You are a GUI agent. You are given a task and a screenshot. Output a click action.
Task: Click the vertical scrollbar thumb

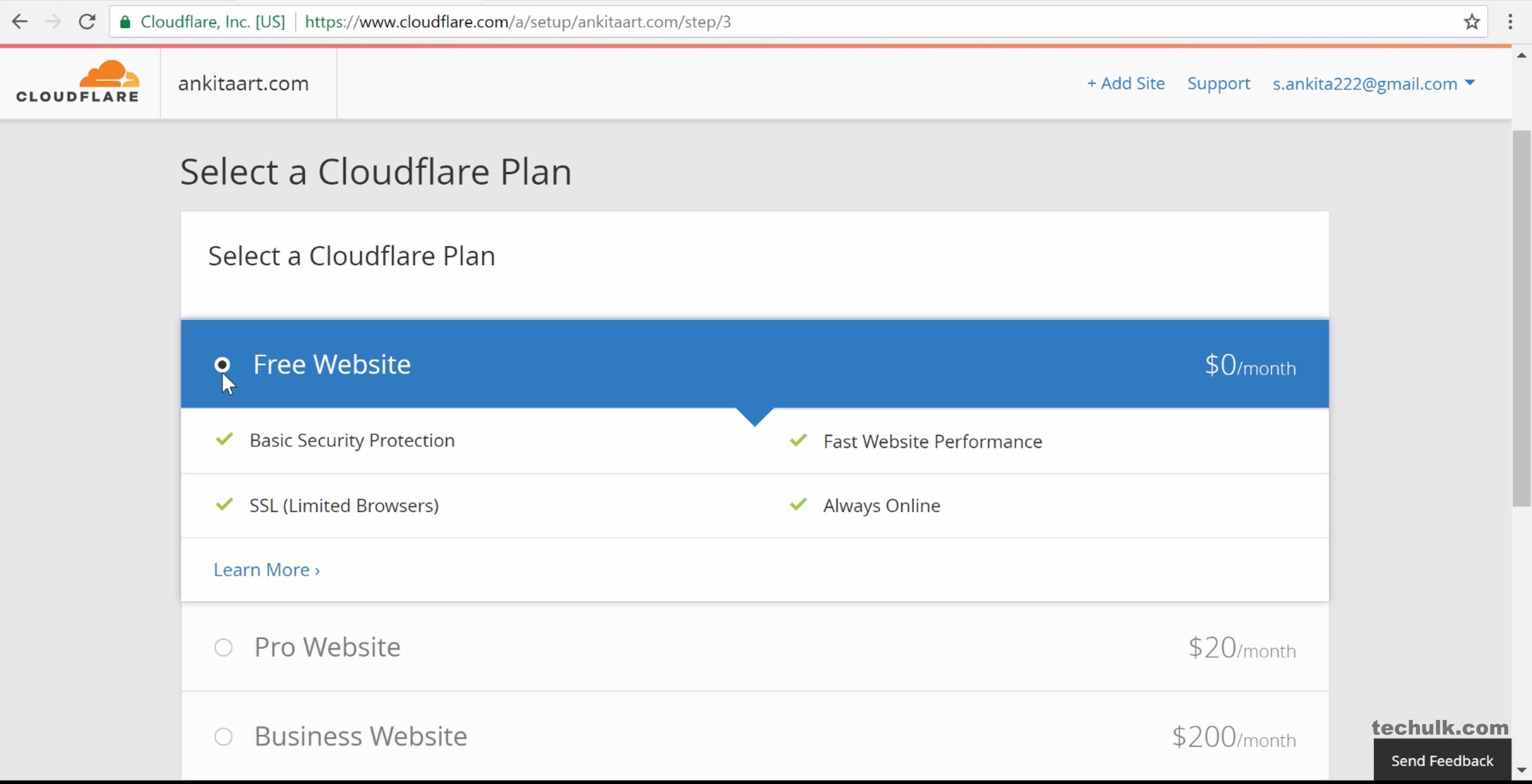[1521, 317]
